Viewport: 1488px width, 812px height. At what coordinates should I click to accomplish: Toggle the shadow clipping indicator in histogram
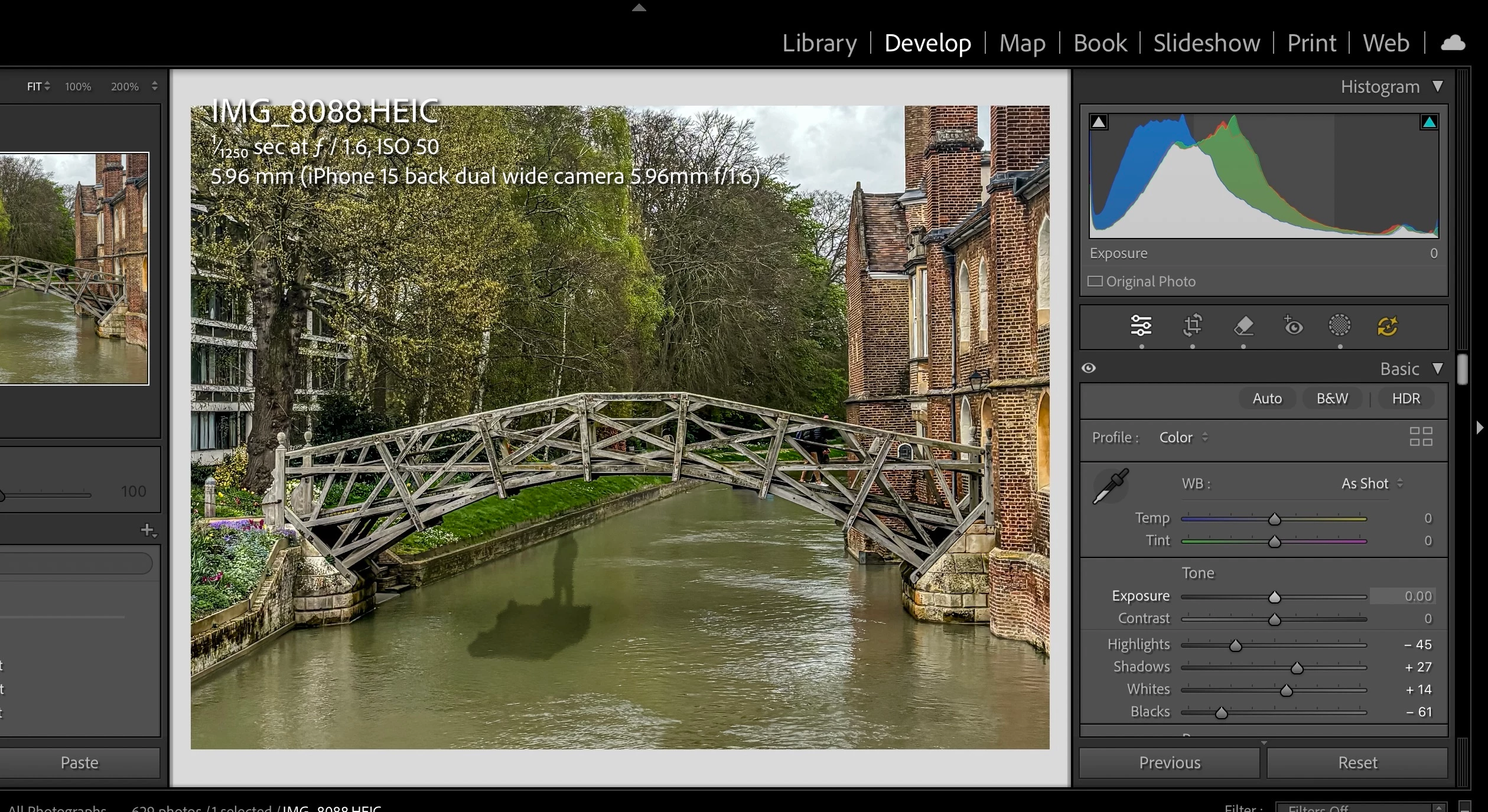[1099, 122]
